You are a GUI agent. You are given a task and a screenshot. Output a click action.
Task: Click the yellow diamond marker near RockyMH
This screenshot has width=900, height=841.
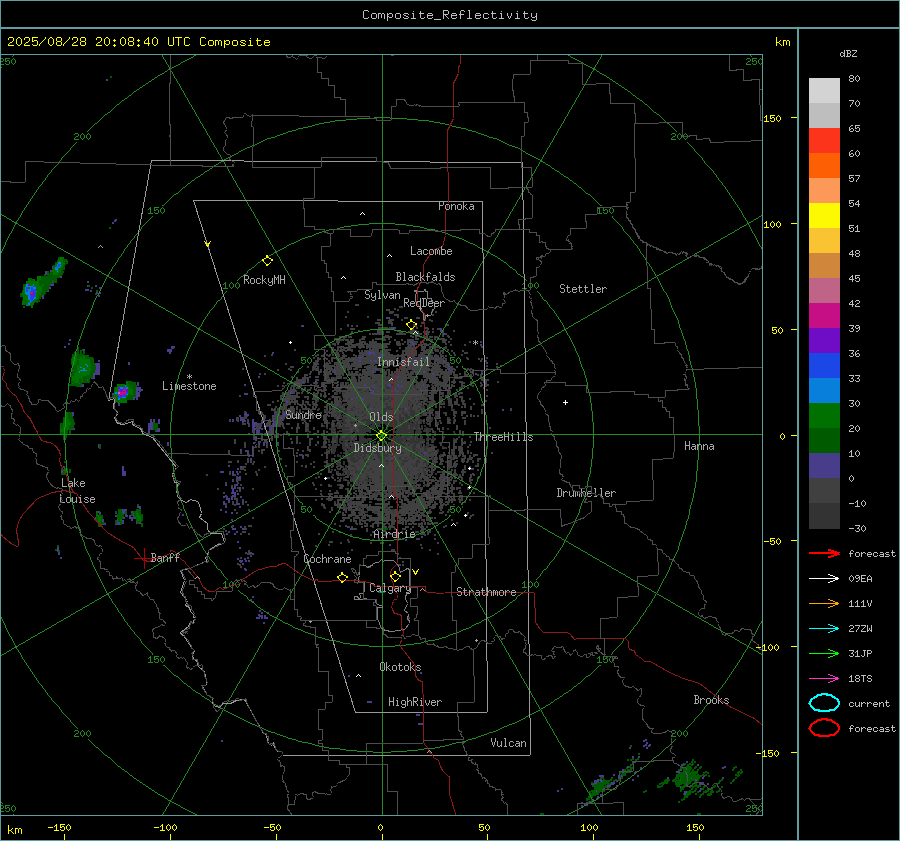tap(267, 261)
